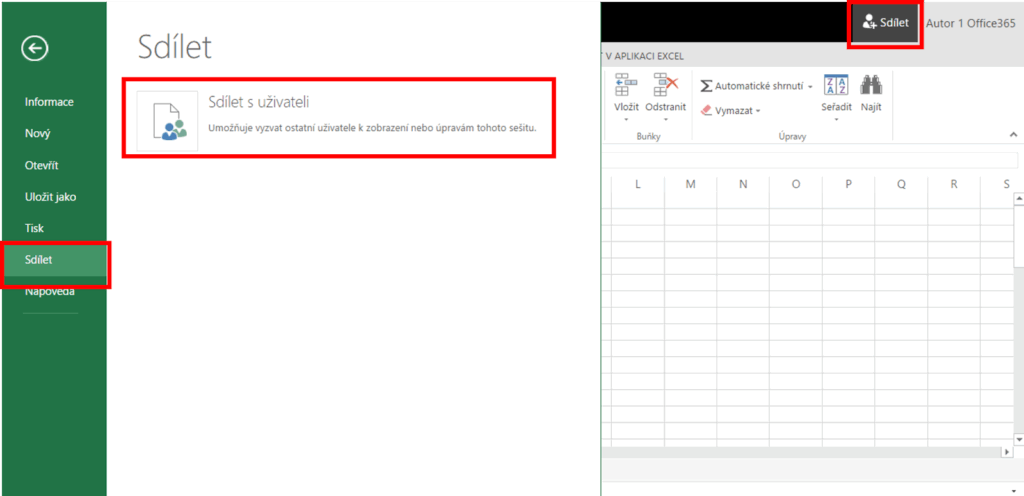This screenshot has height=496, width=1024.
Task: Select Nový in the backstage menu
Action: click(x=38, y=133)
